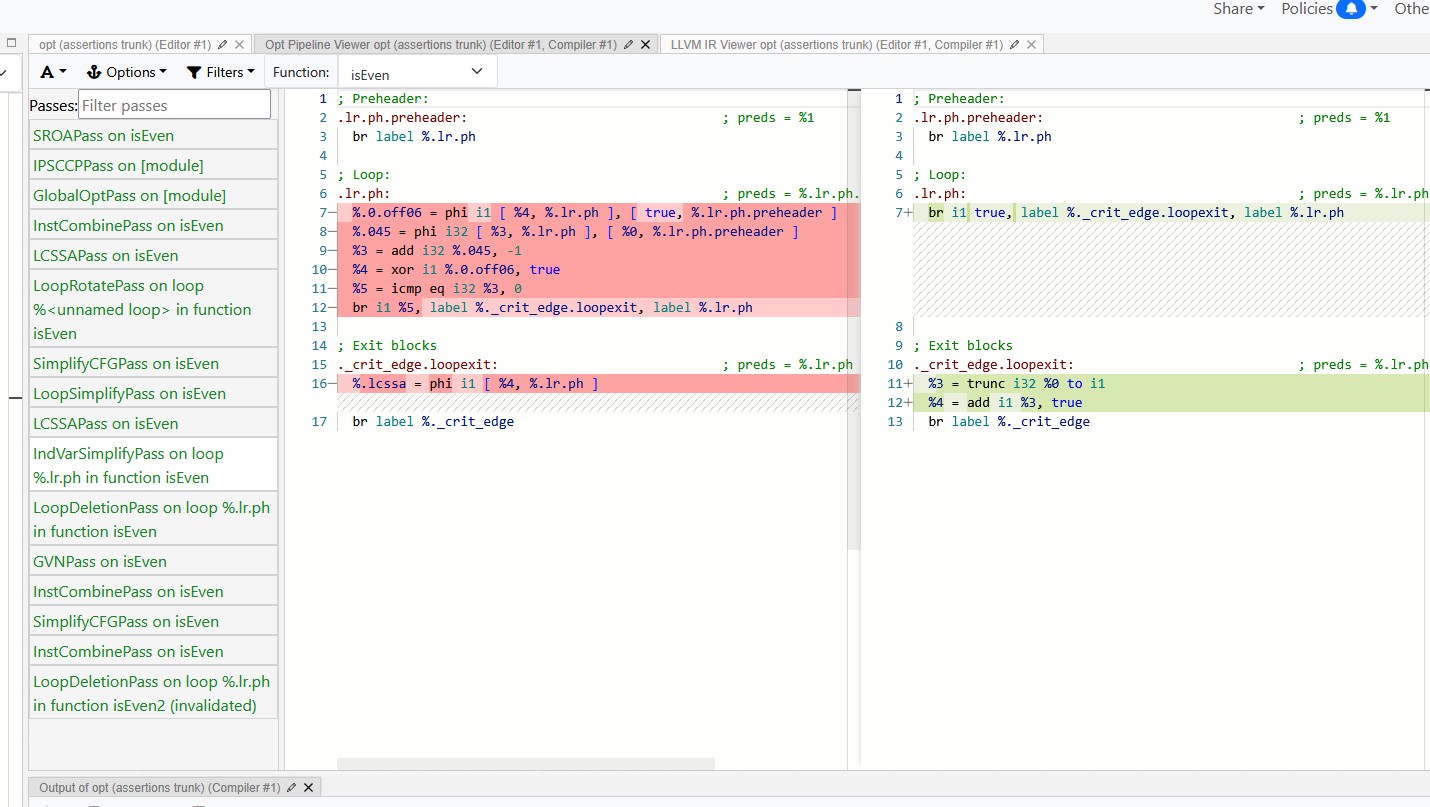The width and height of the screenshot is (1430, 807).
Task: Select LoopSimplifyPass on isEven
Action: click(x=153, y=394)
